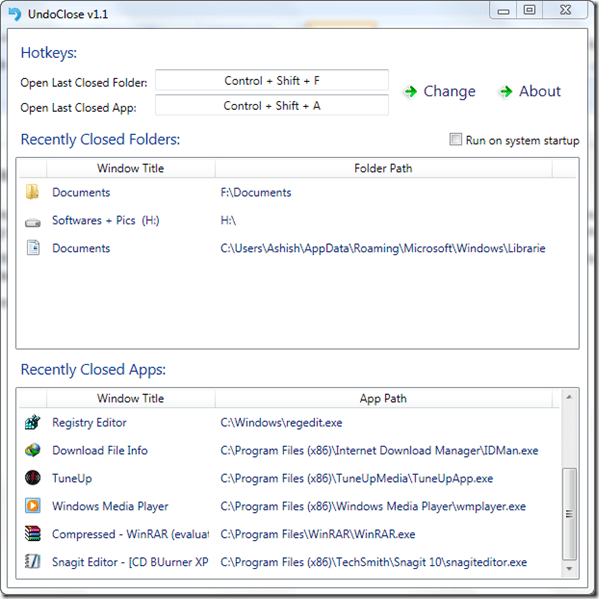Click the green arrow next to Change

[x=411, y=92]
